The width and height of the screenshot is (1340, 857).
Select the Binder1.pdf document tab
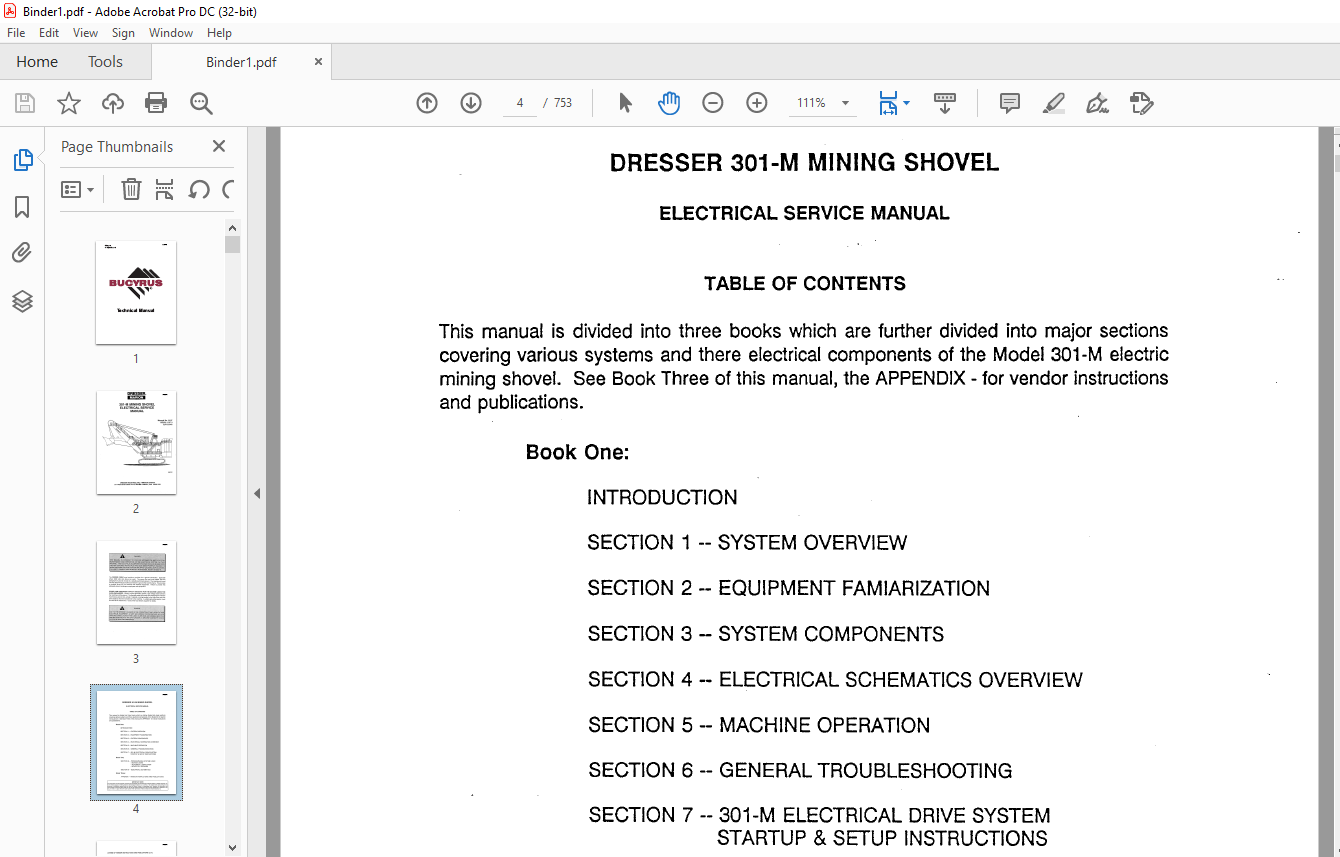241,62
